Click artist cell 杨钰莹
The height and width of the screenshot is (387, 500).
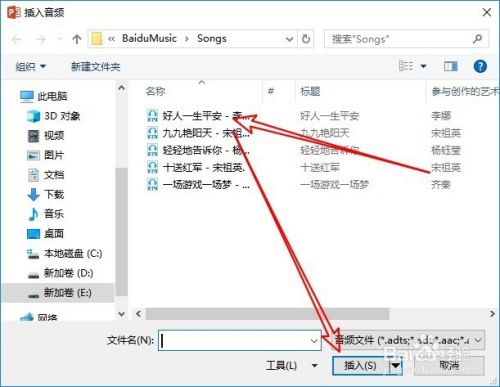click(x=446, y=150)
